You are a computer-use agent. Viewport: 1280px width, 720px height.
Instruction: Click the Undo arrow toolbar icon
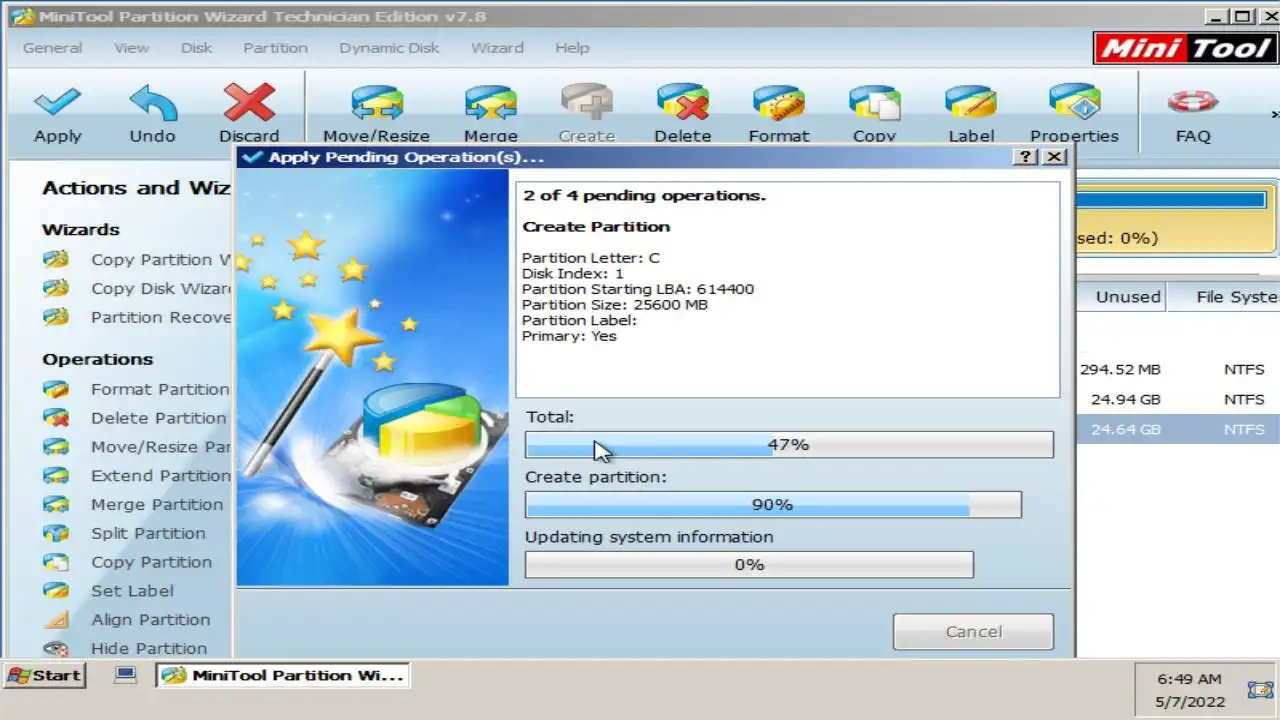click(152, 102)
